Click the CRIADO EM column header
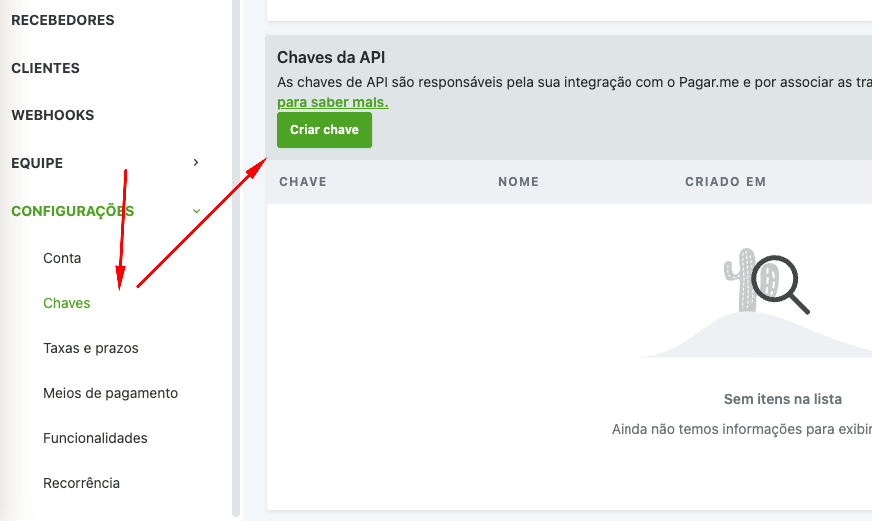872x521 pixels. [725, 182]
